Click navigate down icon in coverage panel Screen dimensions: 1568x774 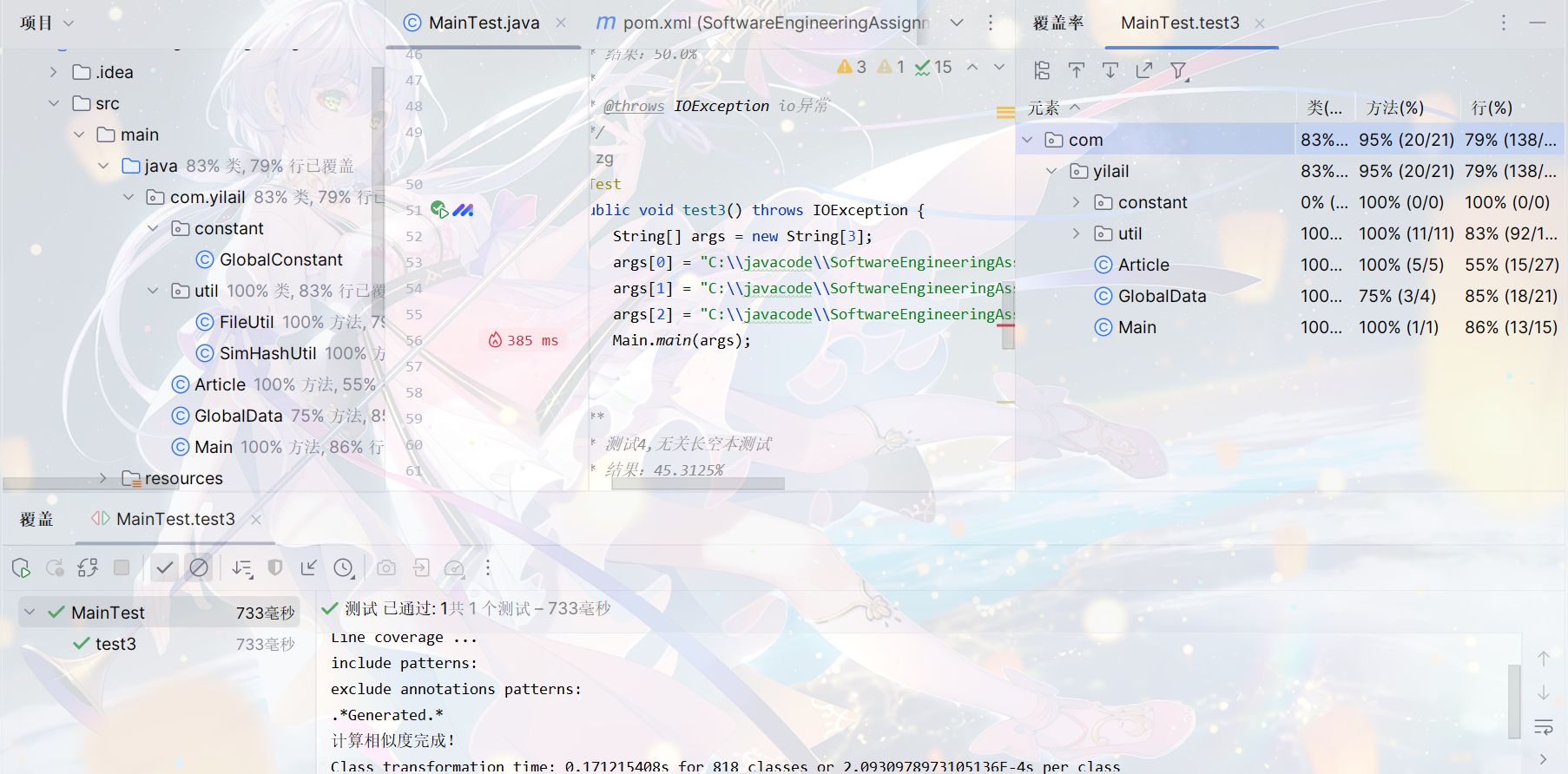click(1110, 70)
